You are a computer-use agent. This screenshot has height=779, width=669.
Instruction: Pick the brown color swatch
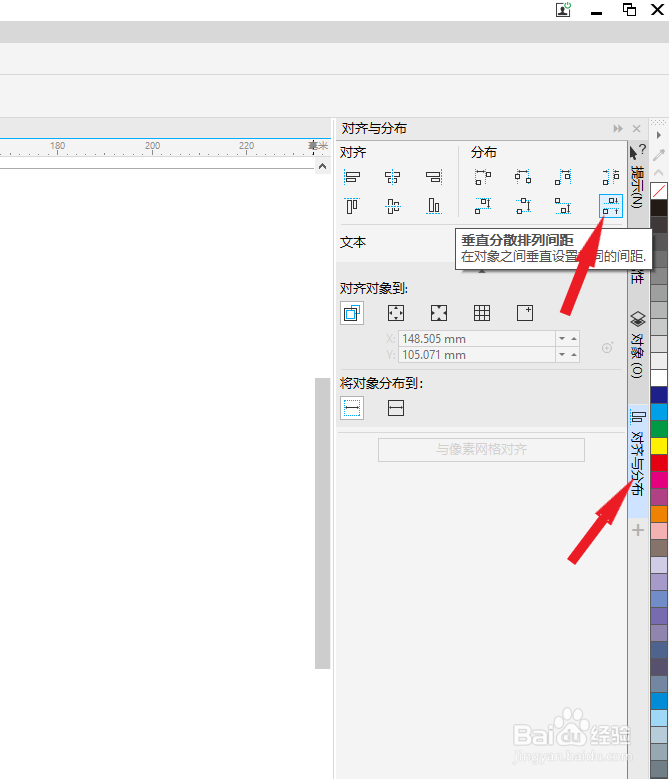coord(659,548)
